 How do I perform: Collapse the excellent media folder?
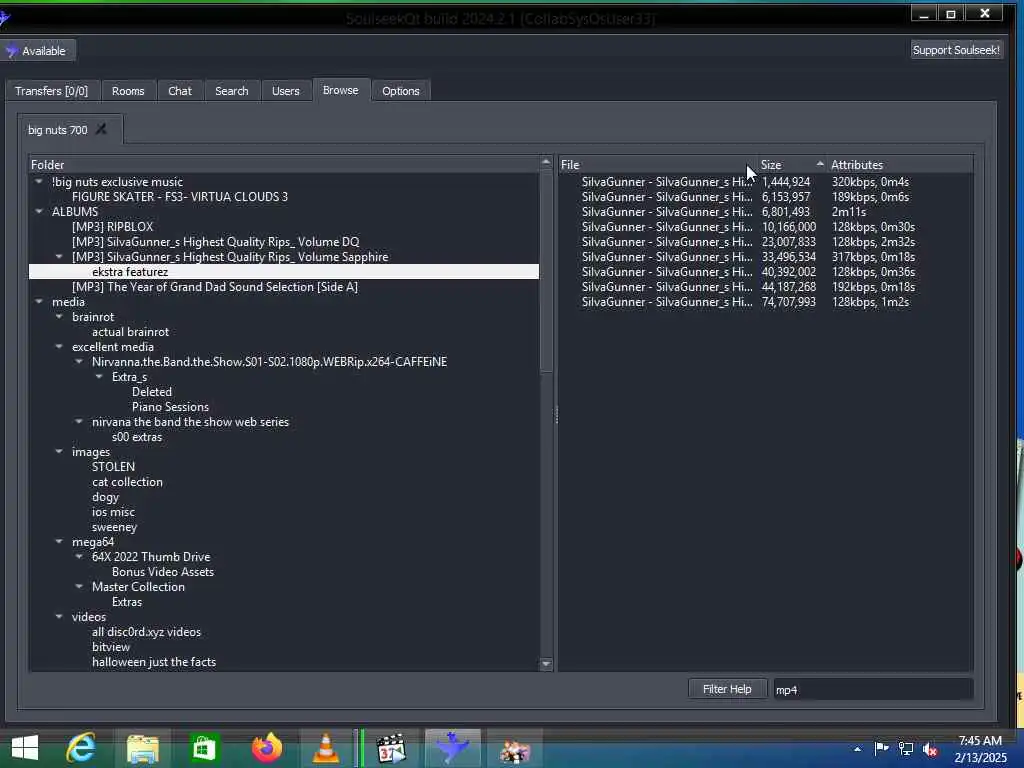click(59, 347)
